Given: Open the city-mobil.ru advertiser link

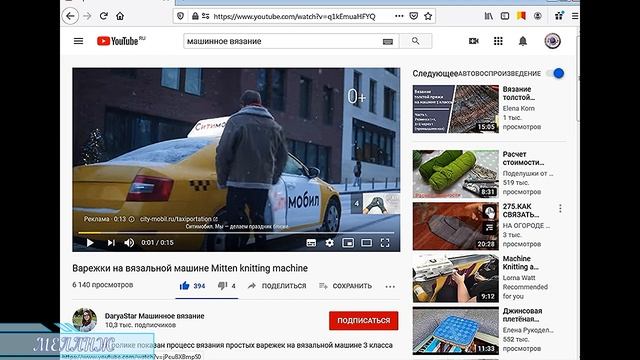Looking at the screenshot, I should (178, 219).
